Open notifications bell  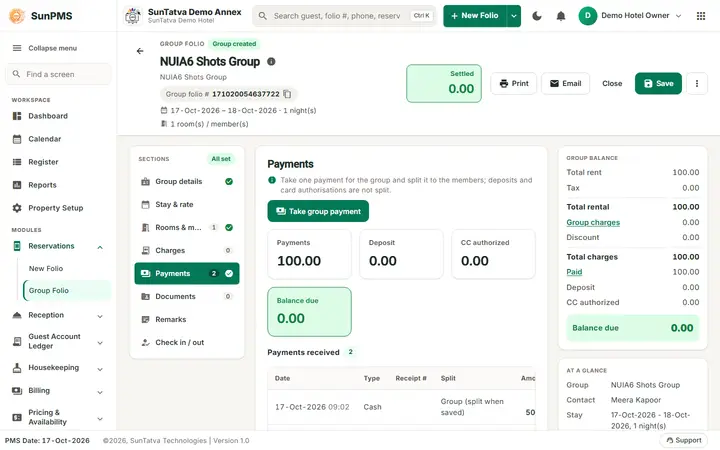pos(561,16)
